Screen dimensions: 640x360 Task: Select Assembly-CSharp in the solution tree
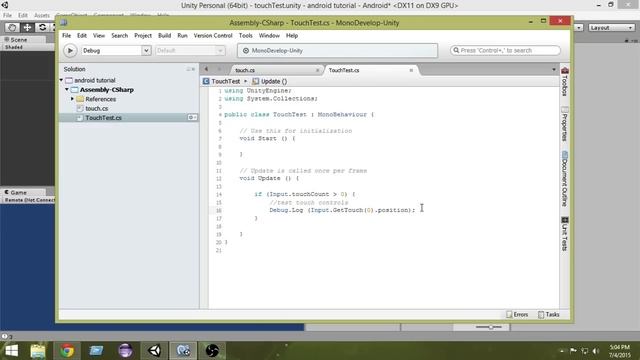pyautogui.click(x=107, y=90)
